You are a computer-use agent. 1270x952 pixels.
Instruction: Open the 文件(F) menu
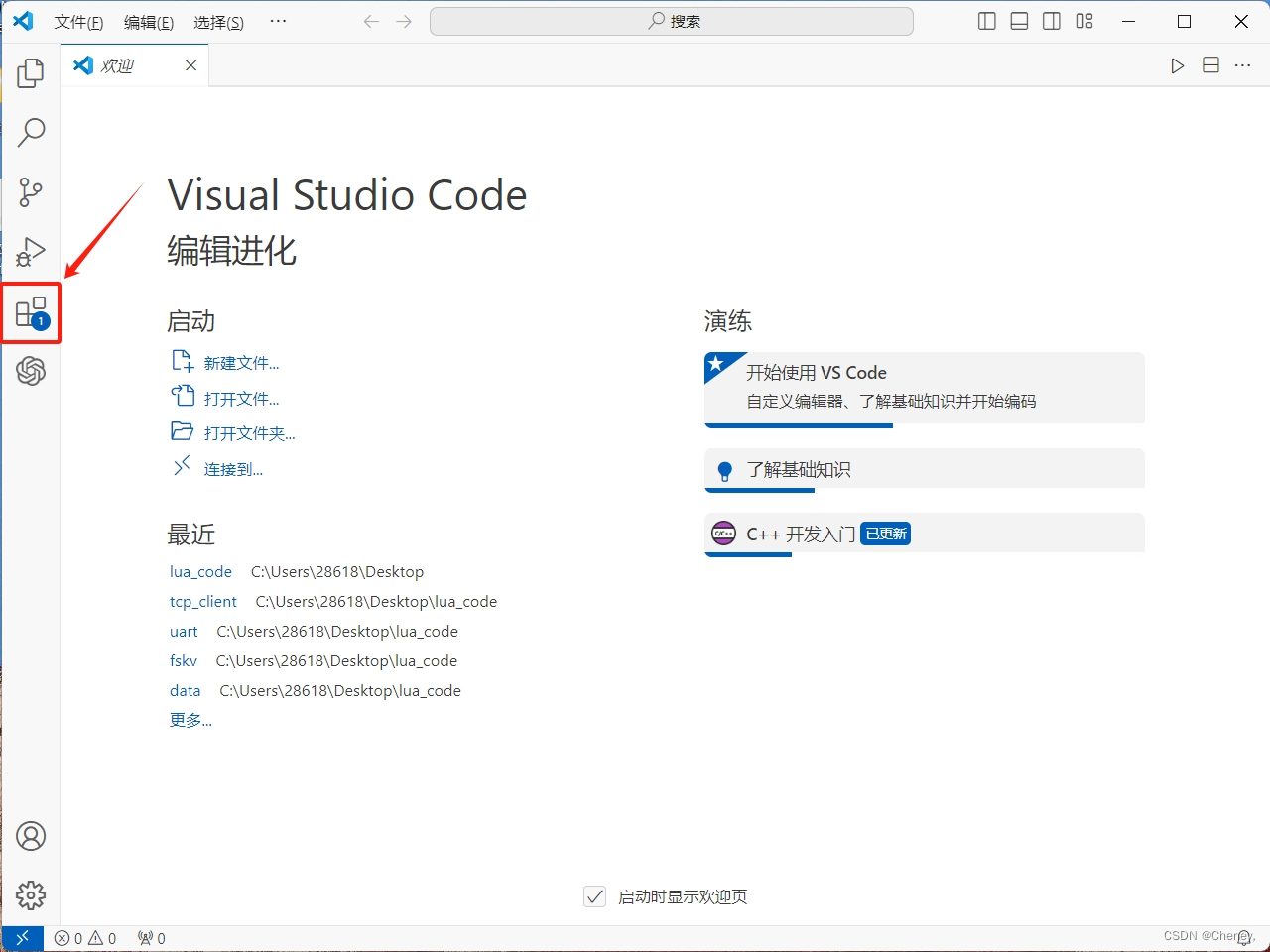click(x=78, y=22)
